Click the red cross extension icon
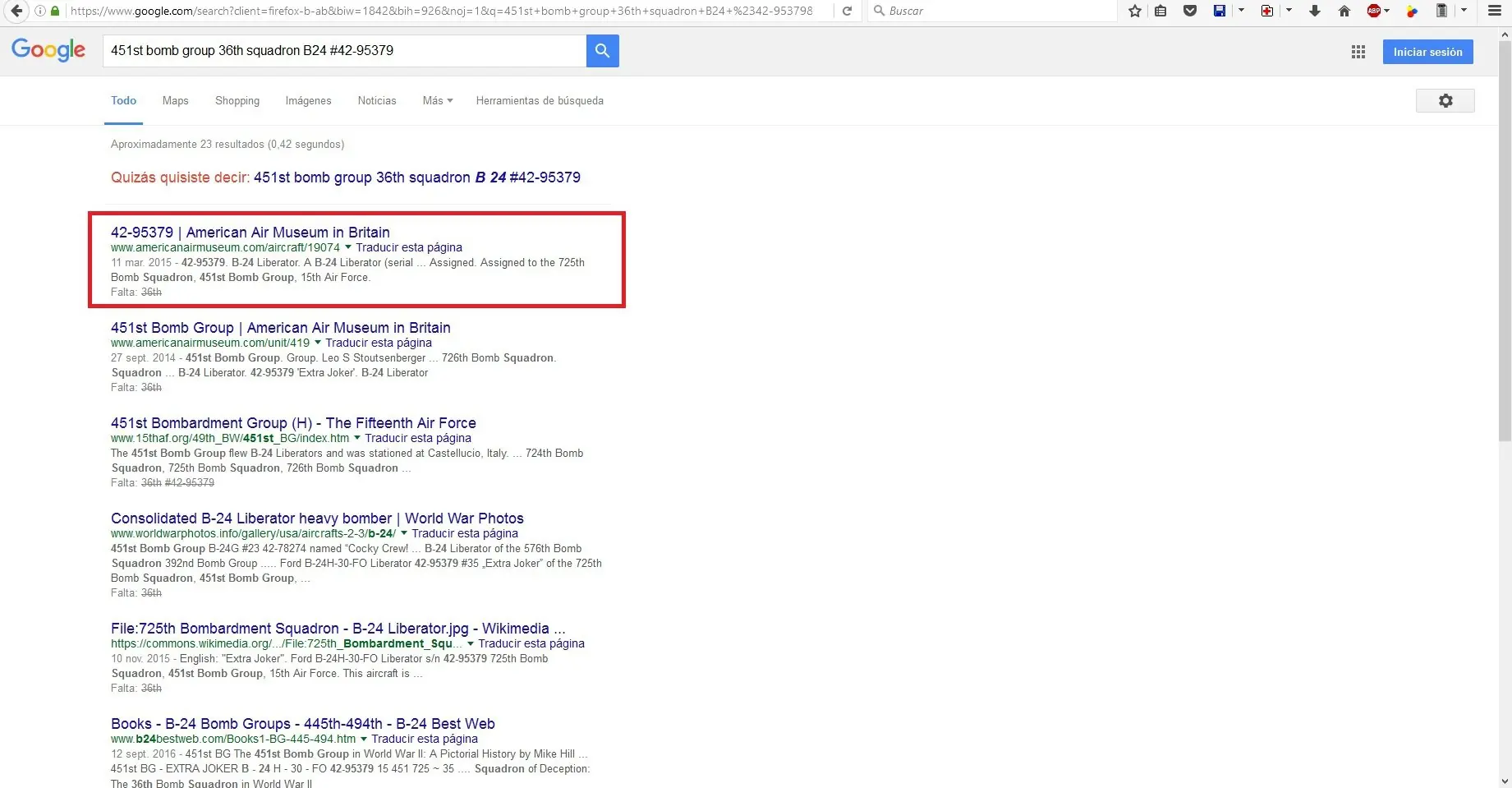Viewport: 1512px width, 788px height. click(1268, 11)
